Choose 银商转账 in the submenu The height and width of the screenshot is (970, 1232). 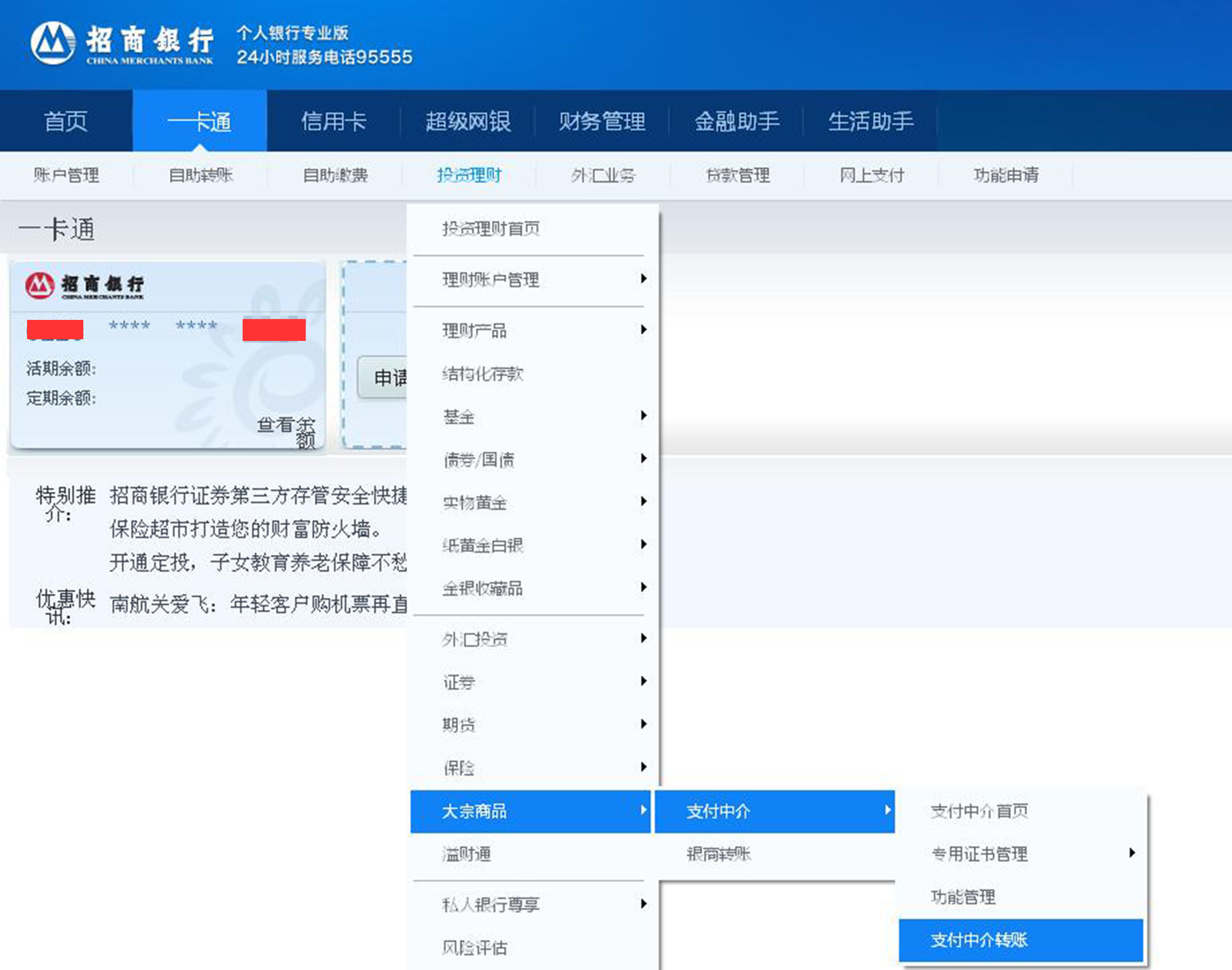coord(718,854)
